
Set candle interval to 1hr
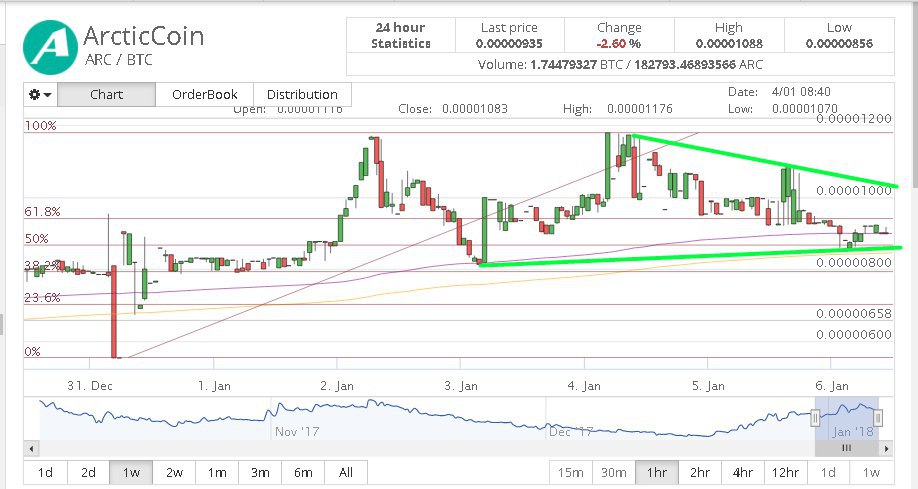tap(657, 473)
